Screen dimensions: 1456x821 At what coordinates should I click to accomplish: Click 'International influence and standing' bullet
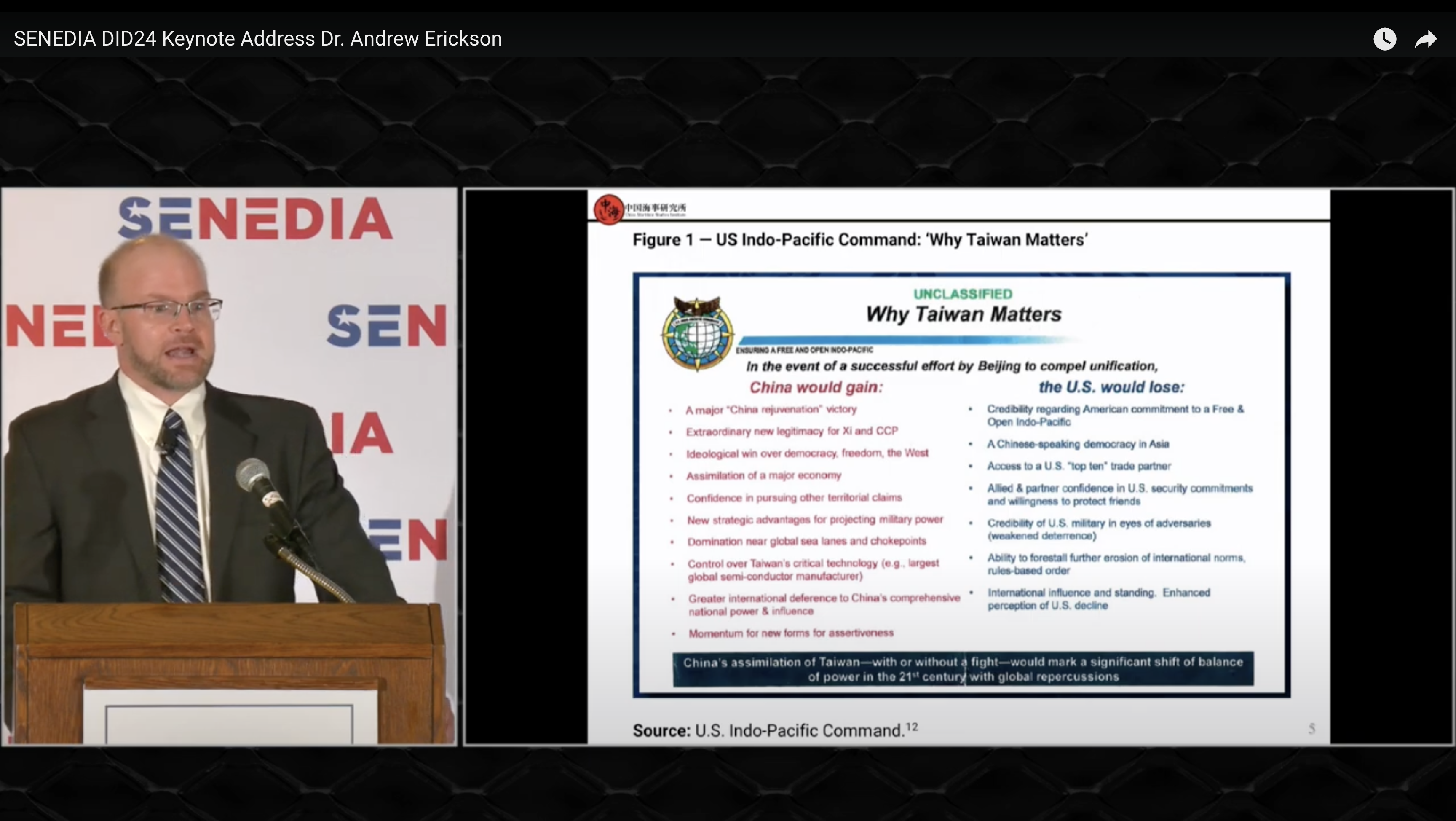(x=1099, y=599)
